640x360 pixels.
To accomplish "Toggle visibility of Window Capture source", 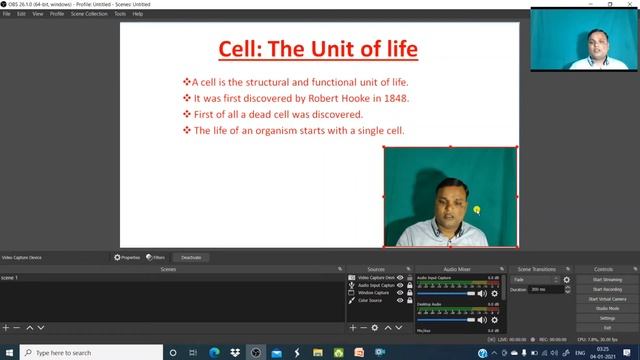I will (400, 293).
